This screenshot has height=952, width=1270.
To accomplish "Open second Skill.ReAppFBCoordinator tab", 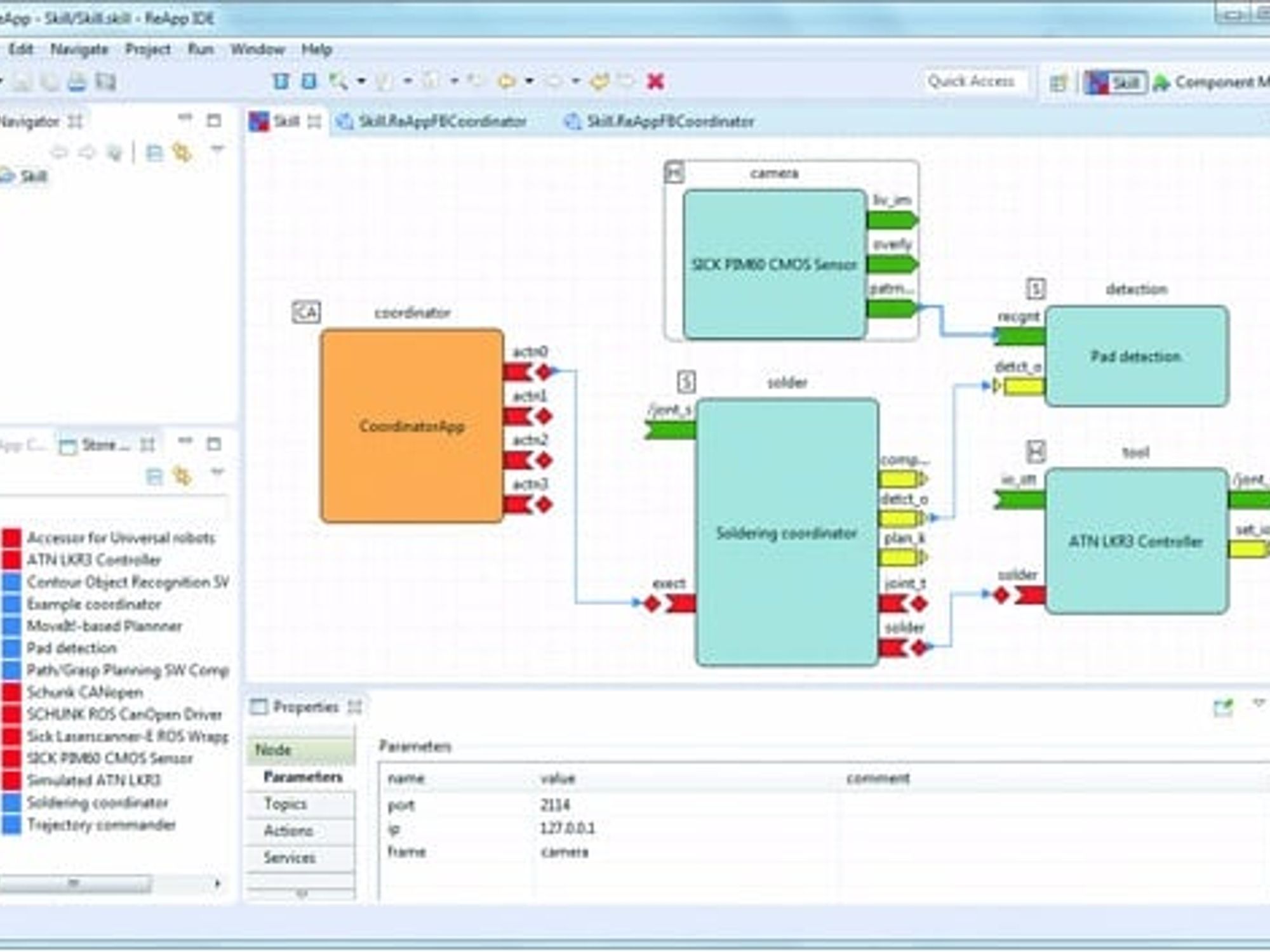I will (x=660, y=121).
